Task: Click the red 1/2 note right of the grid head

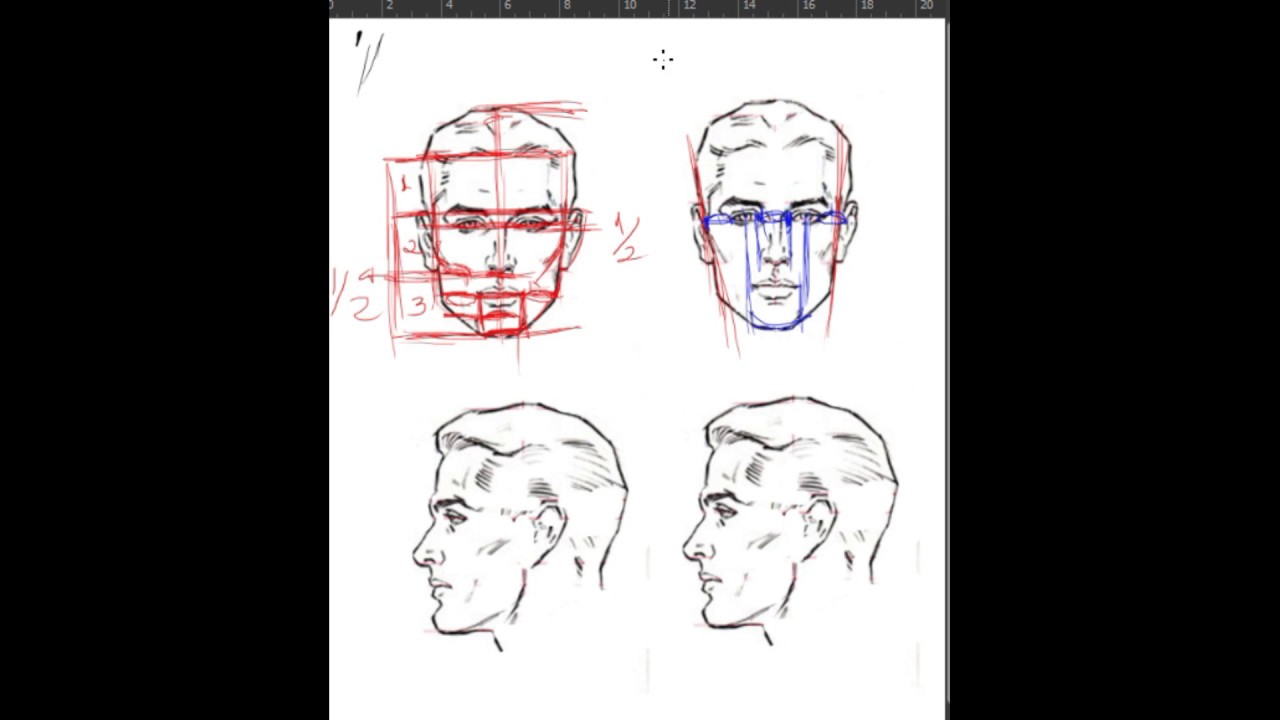Action: [628, 238]
